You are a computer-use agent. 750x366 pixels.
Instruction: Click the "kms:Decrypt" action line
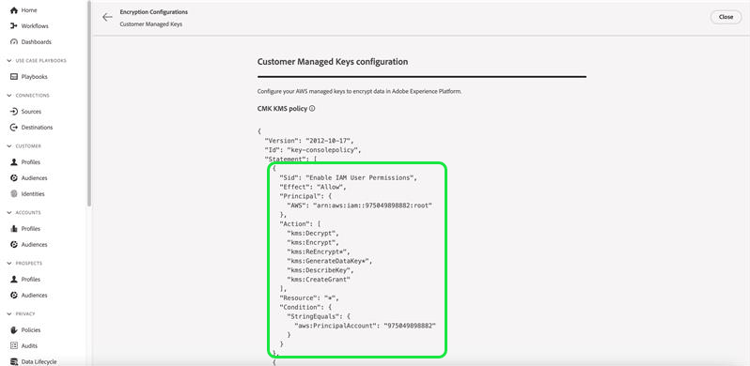pyautogui.click(x=312, y=233)
